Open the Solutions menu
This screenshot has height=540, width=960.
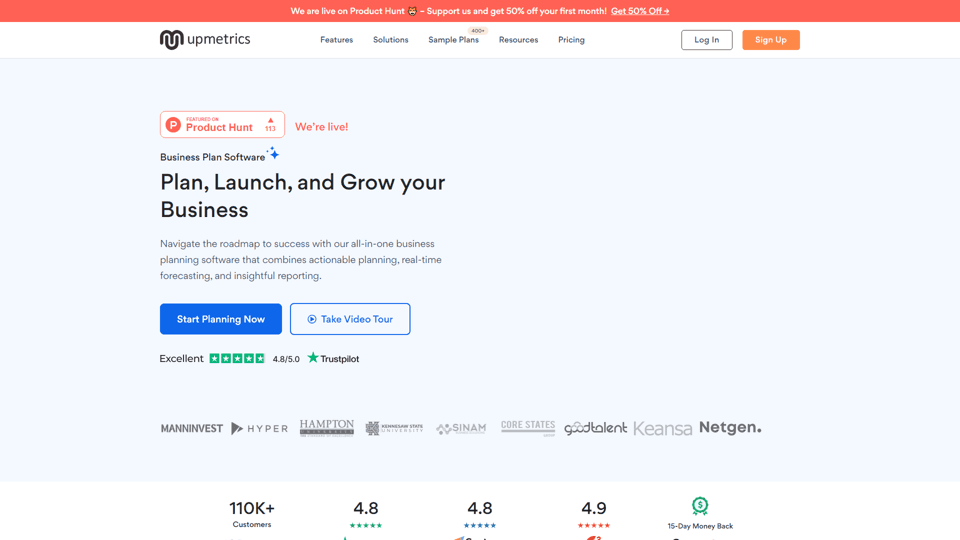[391, 40]
